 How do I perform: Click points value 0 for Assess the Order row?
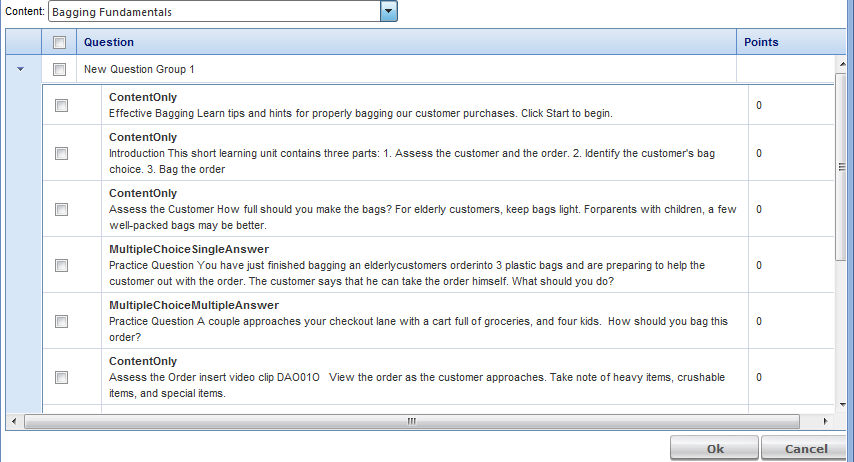pos(759,377)
